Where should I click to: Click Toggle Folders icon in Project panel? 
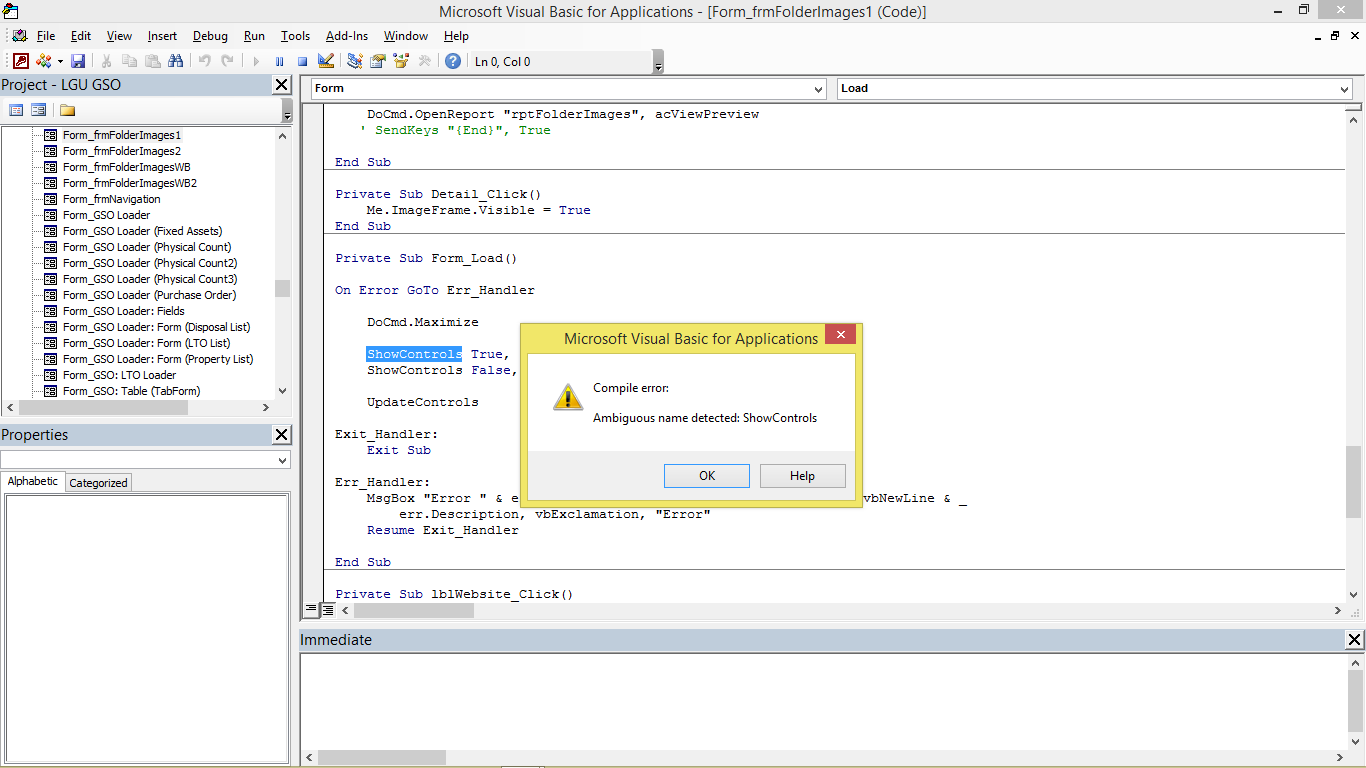pyautogui.click(x=67, y=110)
